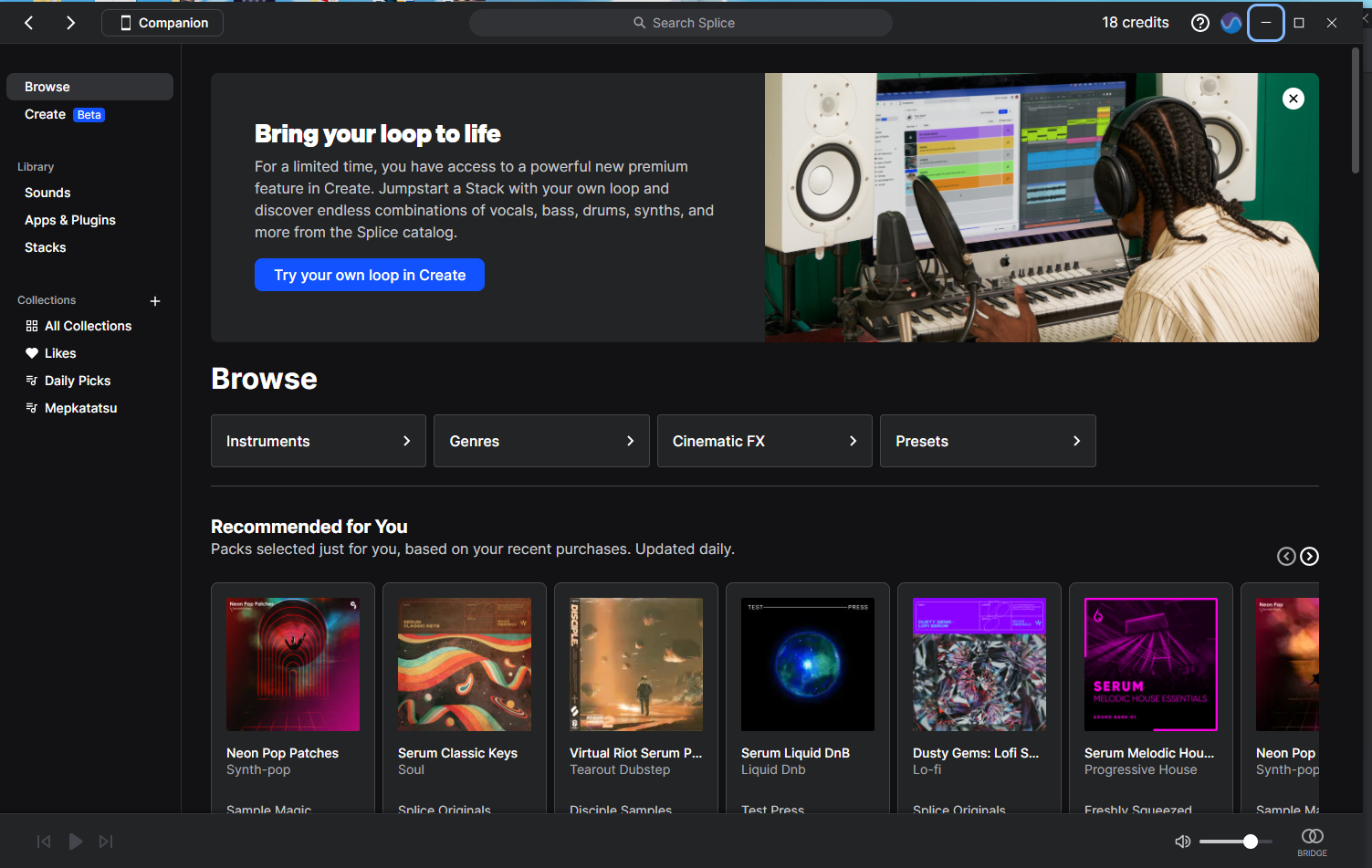The image size is (1372, 868).
Task: Select Browse in the sidebar
Action: tap(89, 87)
